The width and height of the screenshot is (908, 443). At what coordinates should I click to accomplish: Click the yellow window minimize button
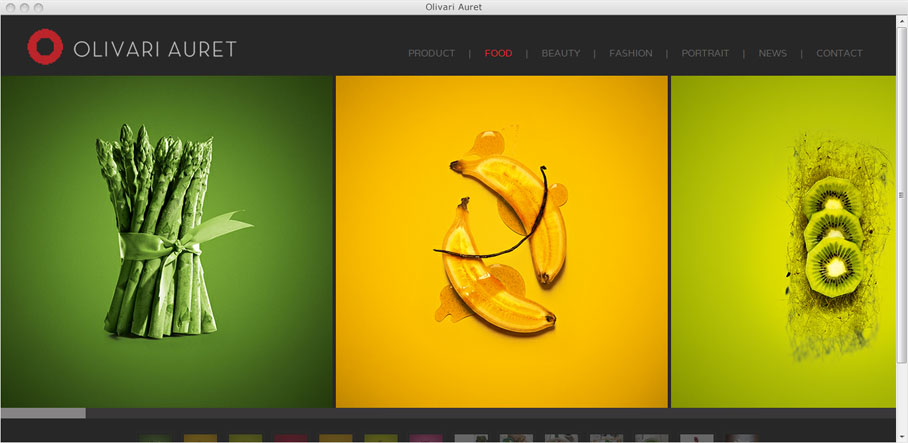pos(24,8)
